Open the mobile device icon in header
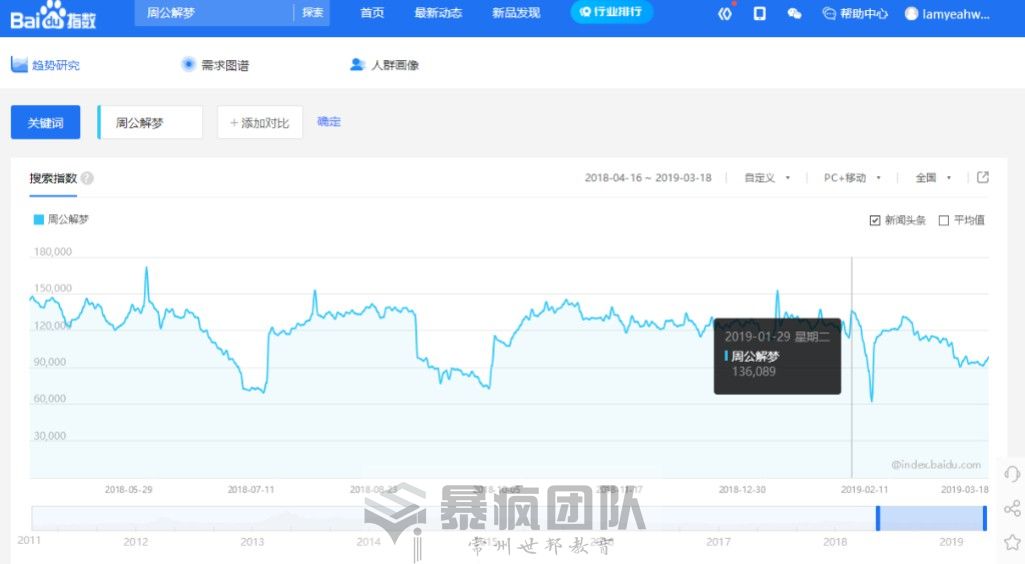Screen dimensions: 1025x564 coord(760,14)
